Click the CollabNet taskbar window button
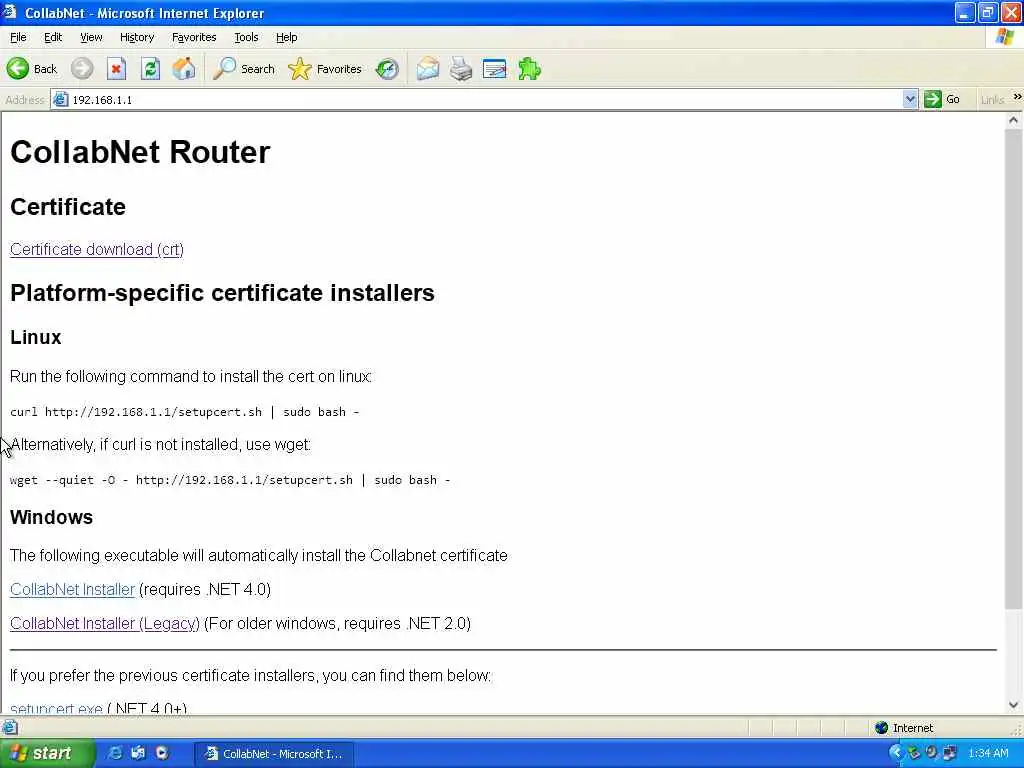Viewport: 1024px width, 768px height. pos(274,753)
